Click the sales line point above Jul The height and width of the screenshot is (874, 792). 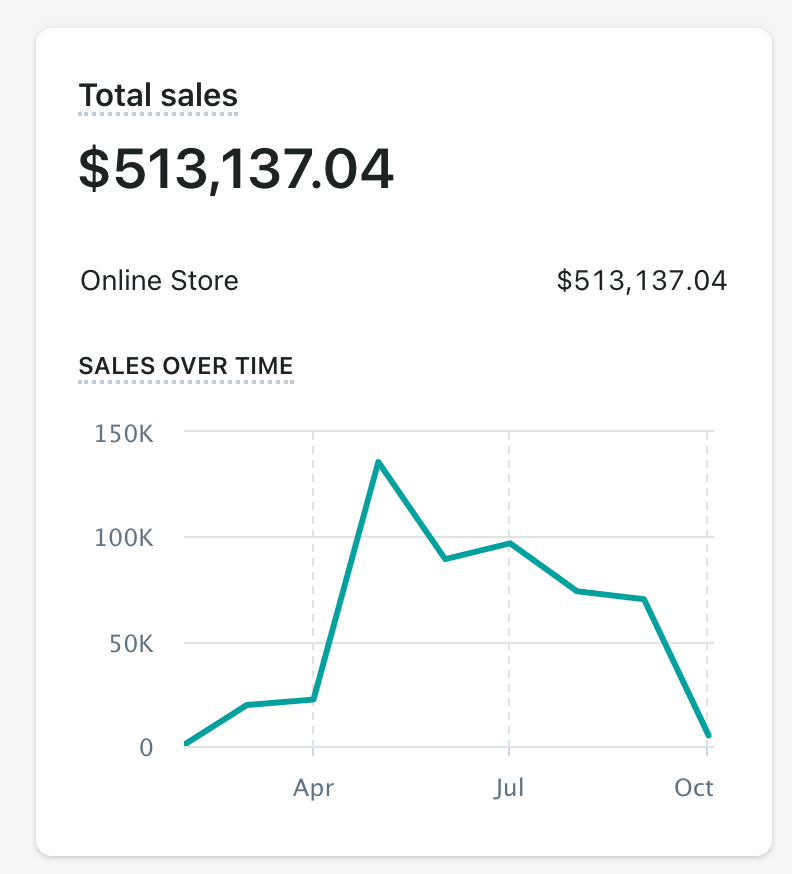pyautogui.click(x=510, y=543)
